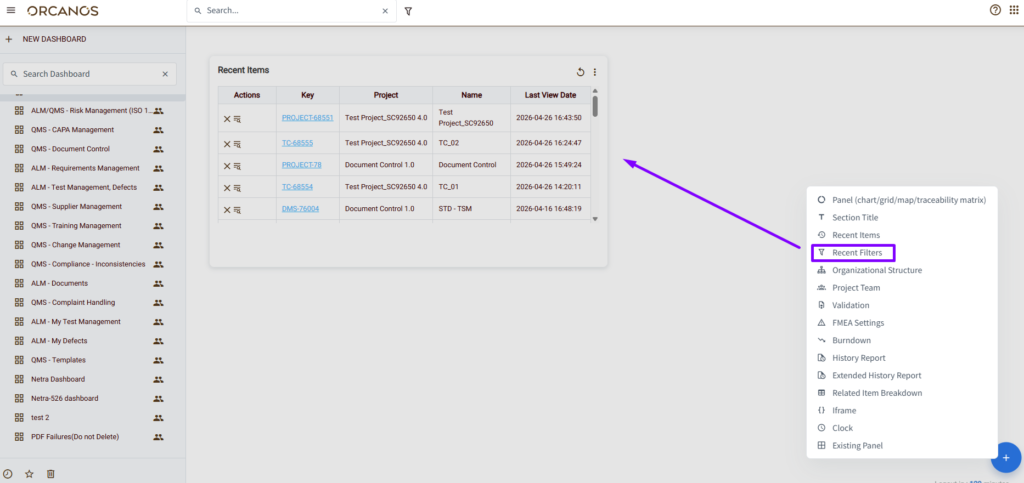Choose Burndown in the widget menu
The height and width of the screenshot is (483, 1024).
(851, 340)
